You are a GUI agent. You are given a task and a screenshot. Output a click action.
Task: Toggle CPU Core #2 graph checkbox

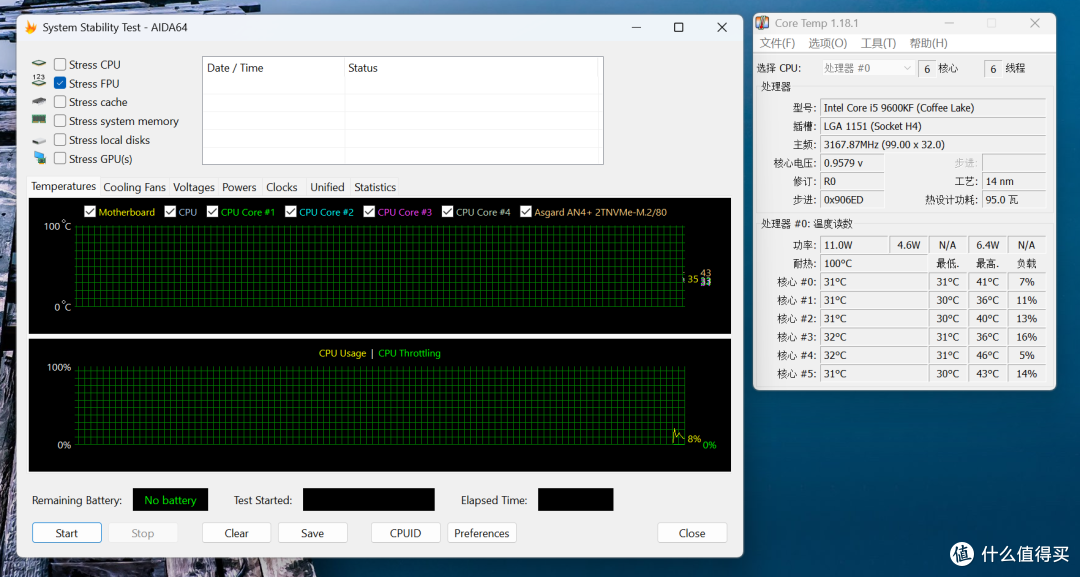[291, 211]
